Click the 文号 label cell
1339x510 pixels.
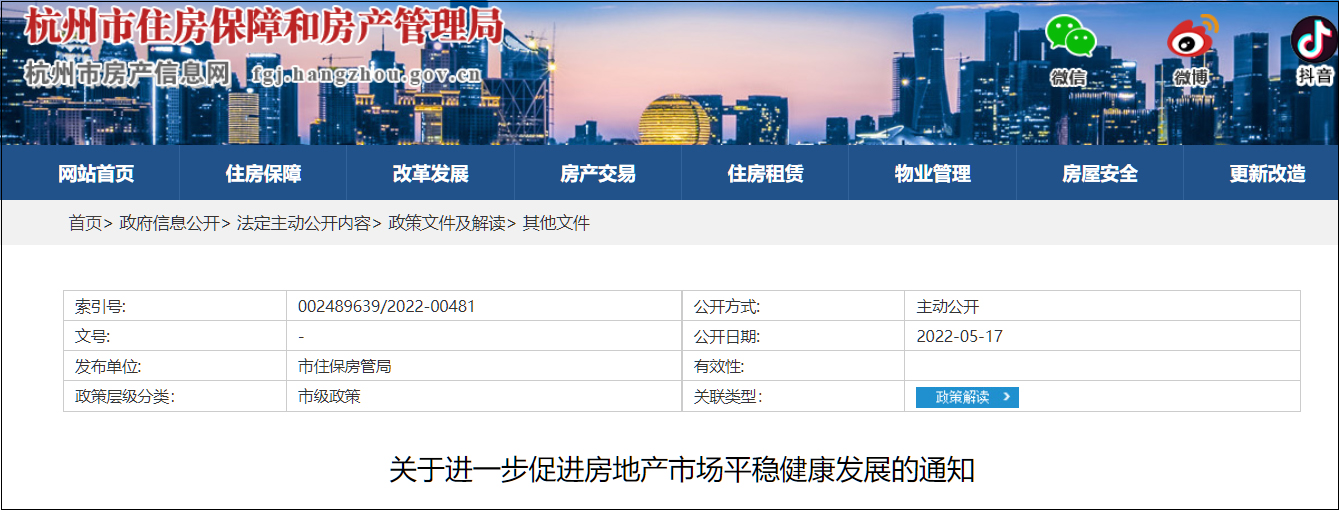coord(175,336)
